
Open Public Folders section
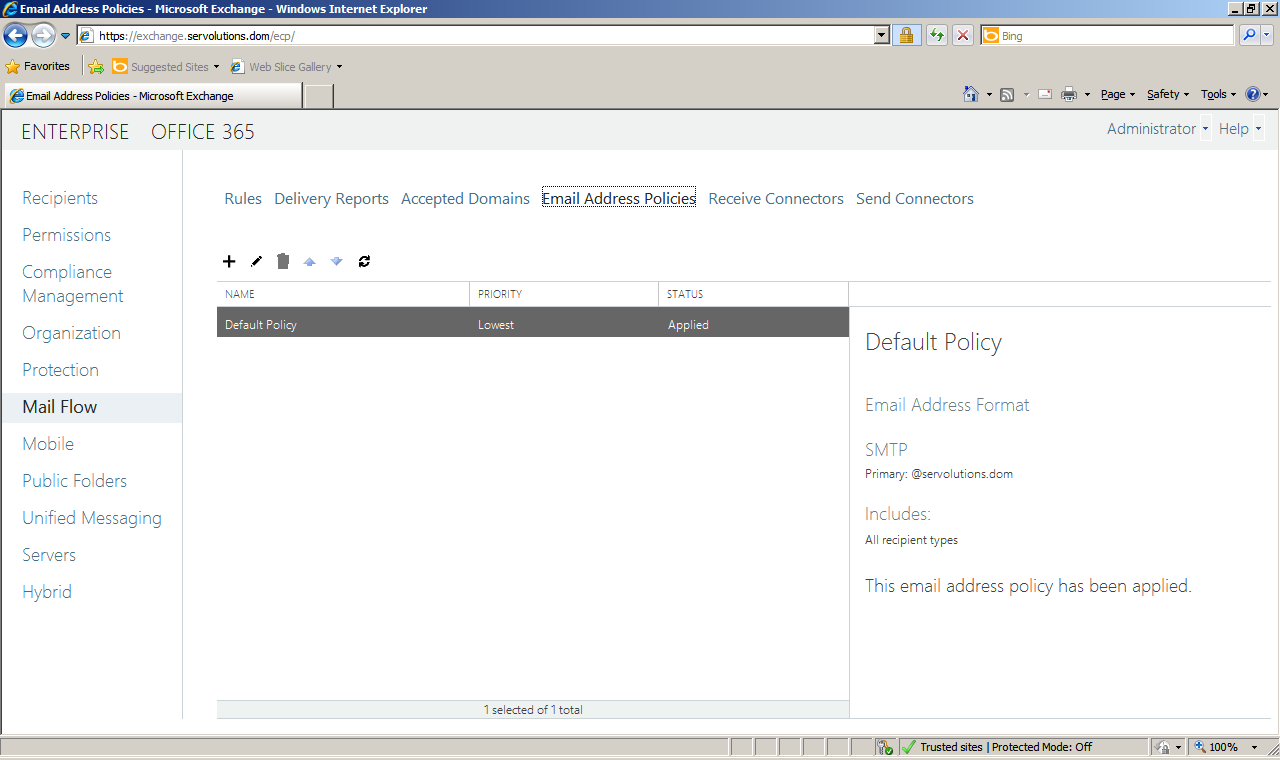click(x=75, y=481)
